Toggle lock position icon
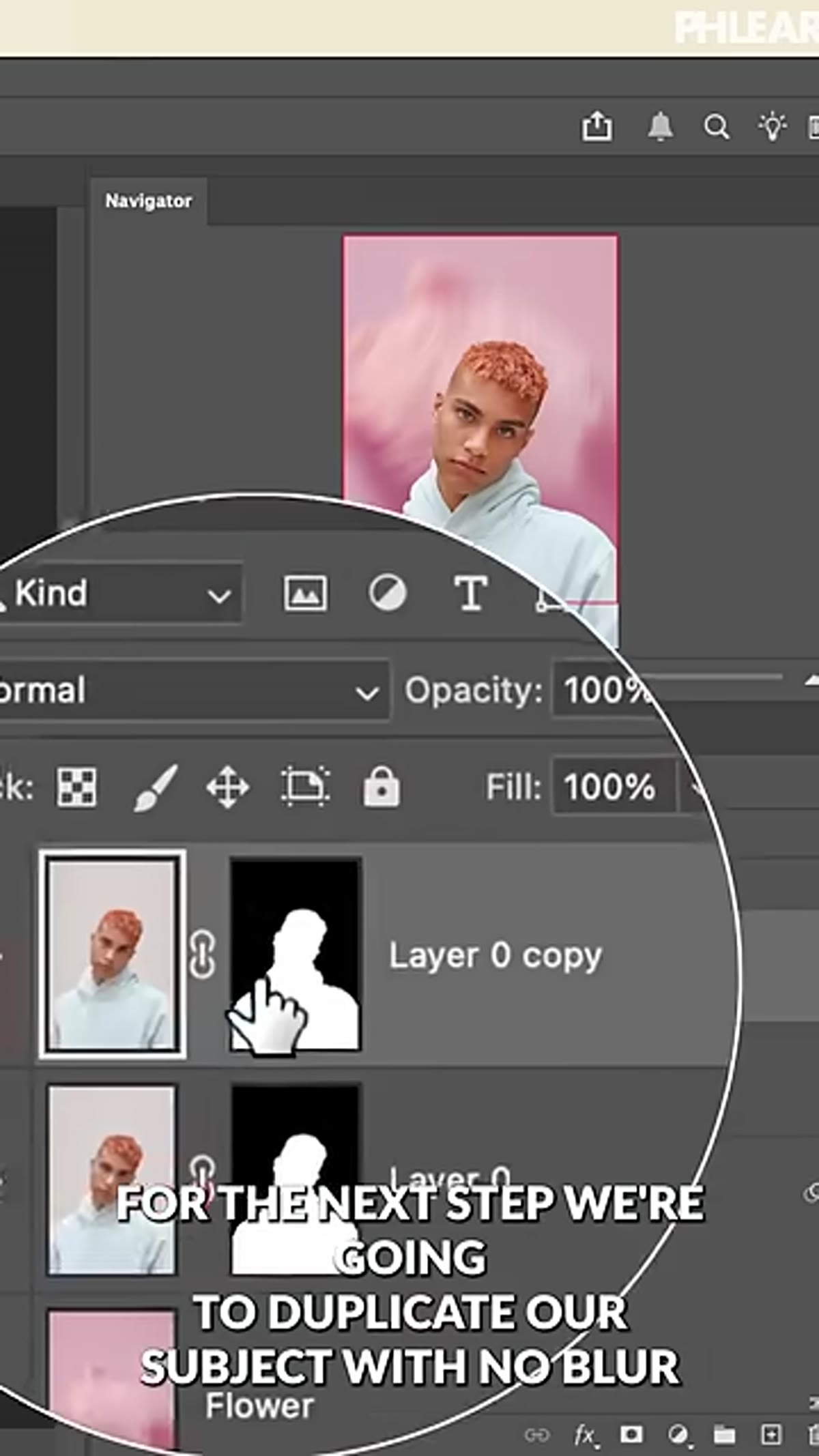The width and height of the screenshot is (819, 1456). click(227, 787)
